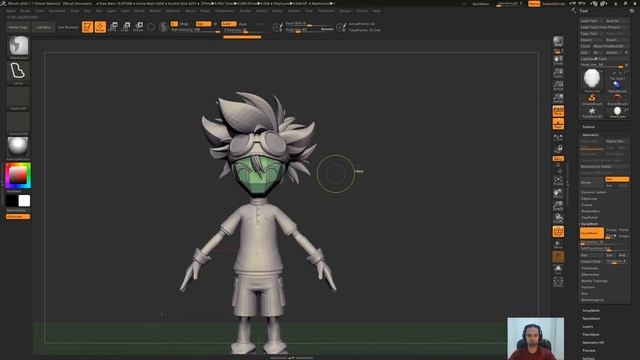Expand the Geometry HD section

(x=593, y=342)
